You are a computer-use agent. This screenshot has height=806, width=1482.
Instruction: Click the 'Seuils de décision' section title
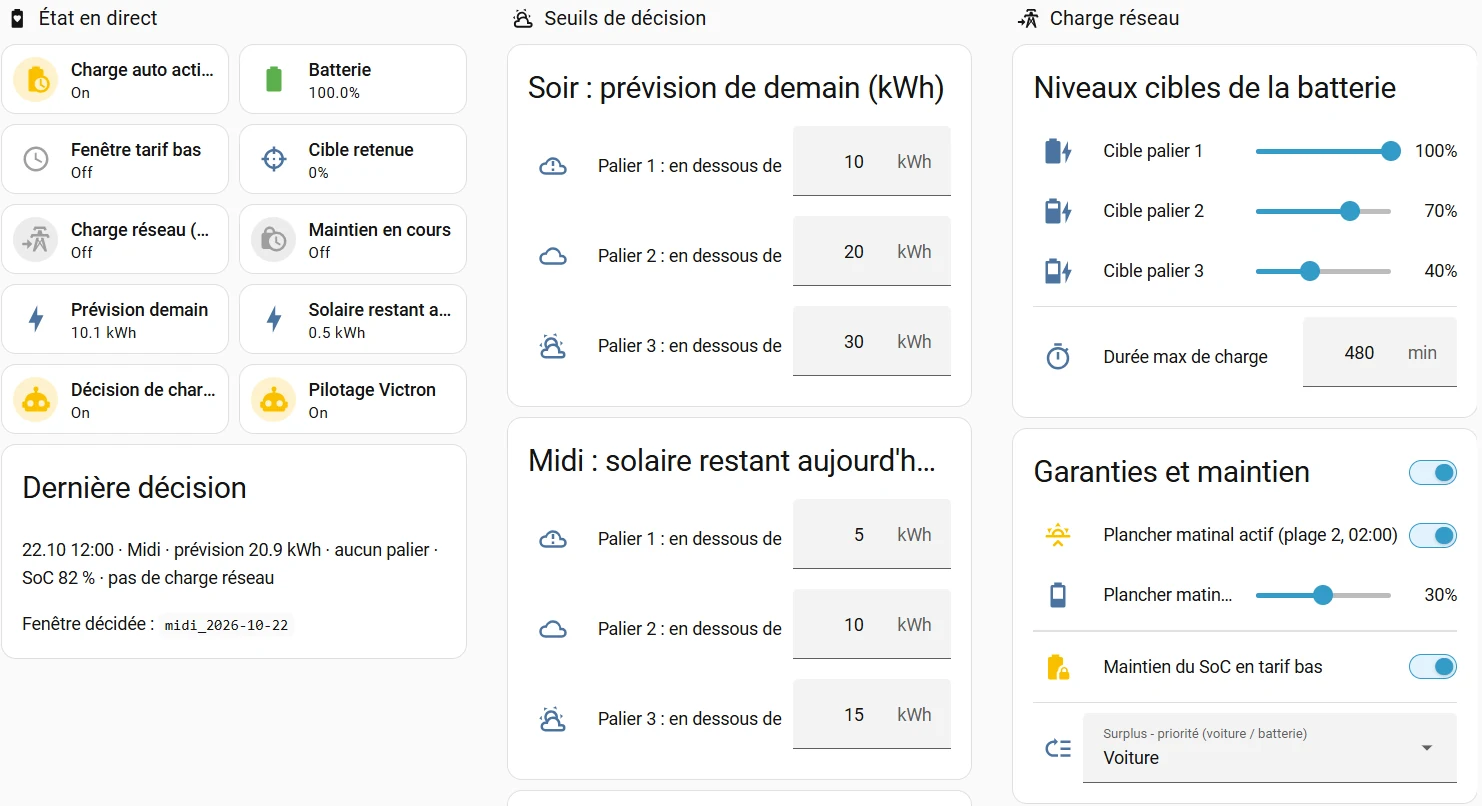tap(625, 18)
